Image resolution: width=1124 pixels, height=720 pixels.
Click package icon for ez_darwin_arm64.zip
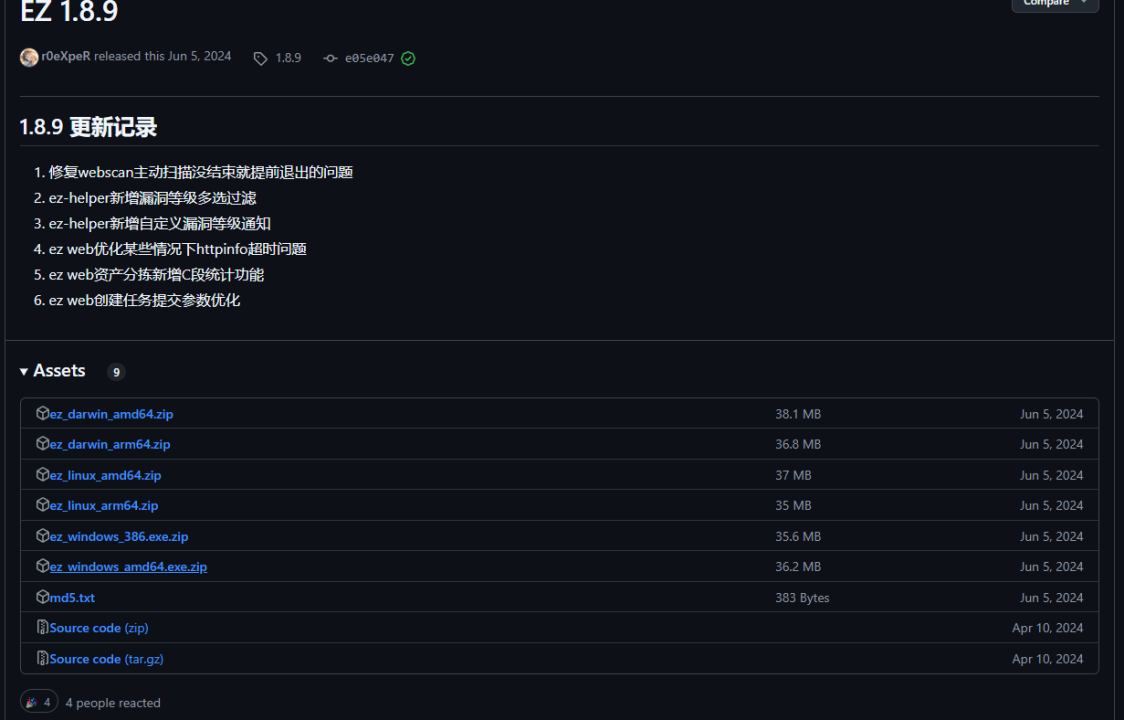[42, 444]
